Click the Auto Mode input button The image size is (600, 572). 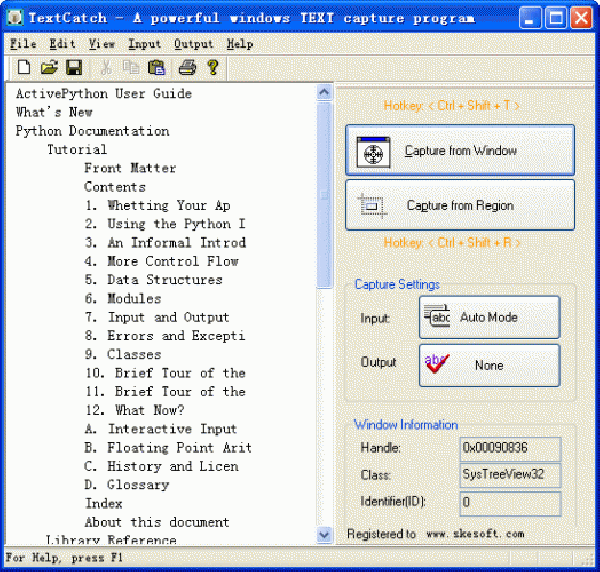(x=489, y=317)
